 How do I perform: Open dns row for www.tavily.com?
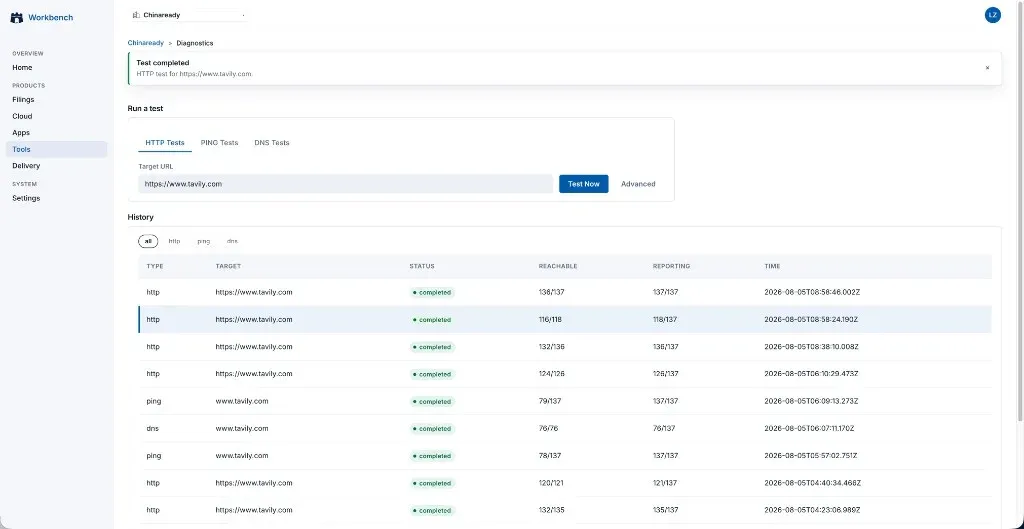click(x=565, y=428)
